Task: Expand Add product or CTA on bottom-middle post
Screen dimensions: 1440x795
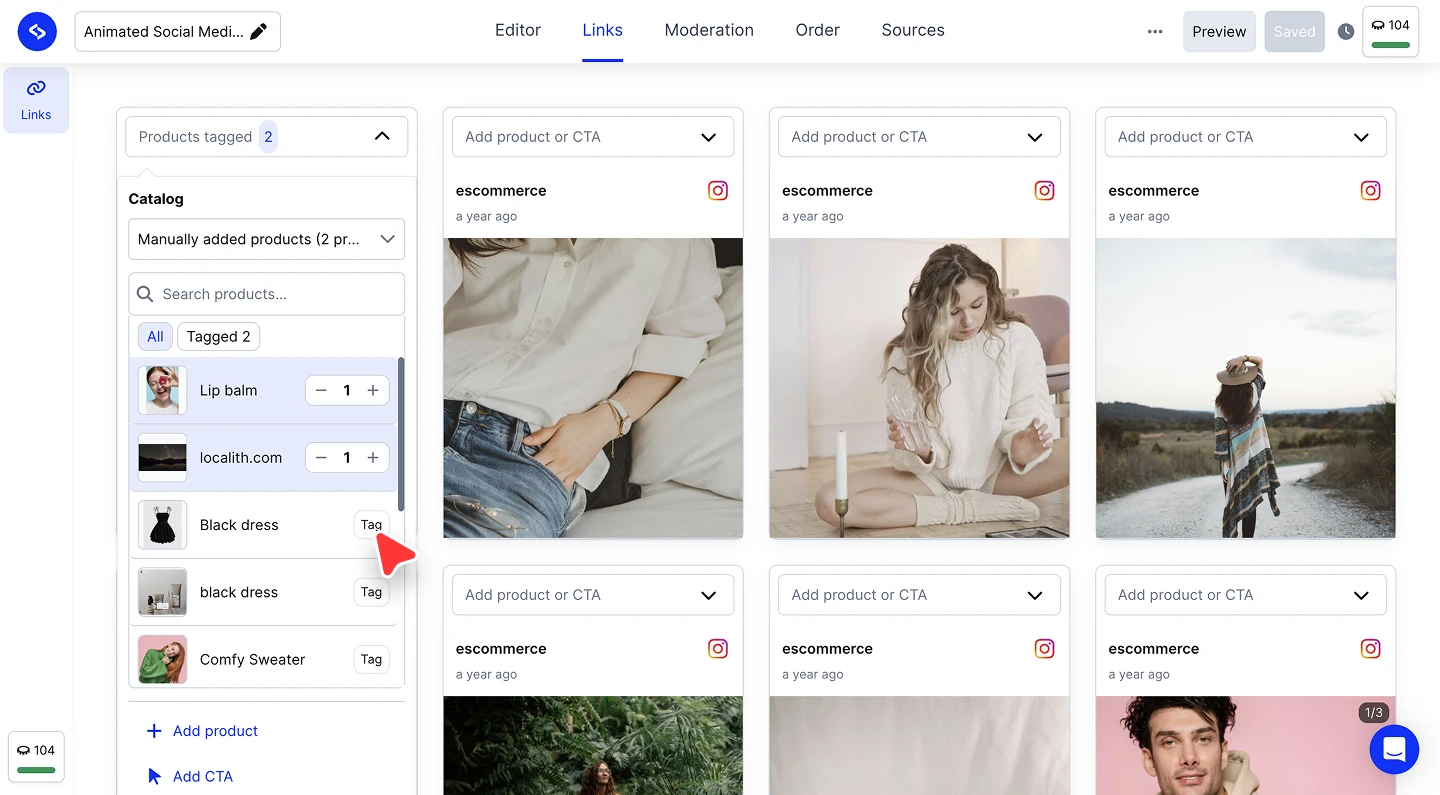Action: 919,595
